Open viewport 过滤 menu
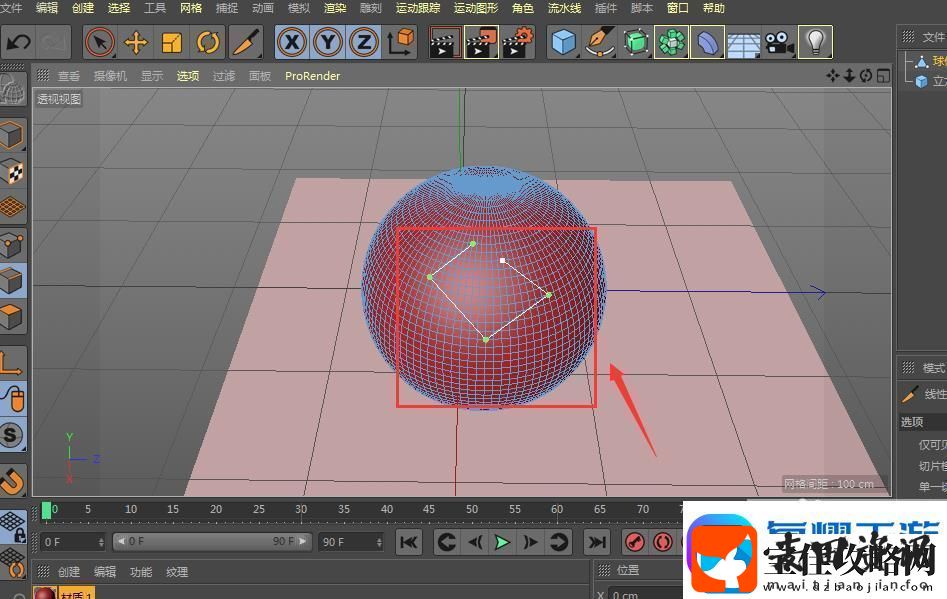Screen dimensions: 947x599 tap(224, 76)
